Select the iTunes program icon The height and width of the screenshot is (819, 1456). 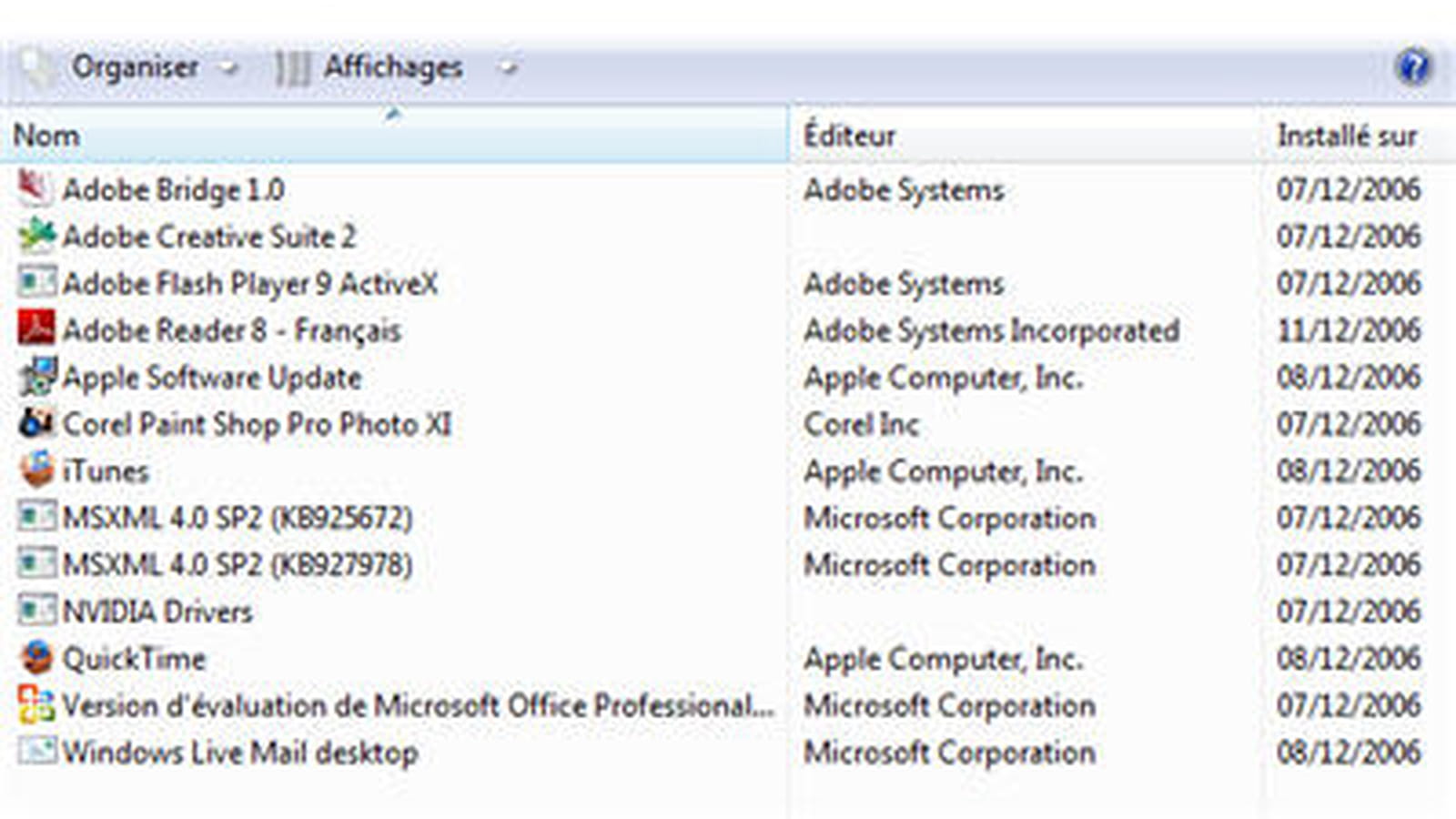pos(36,470)
